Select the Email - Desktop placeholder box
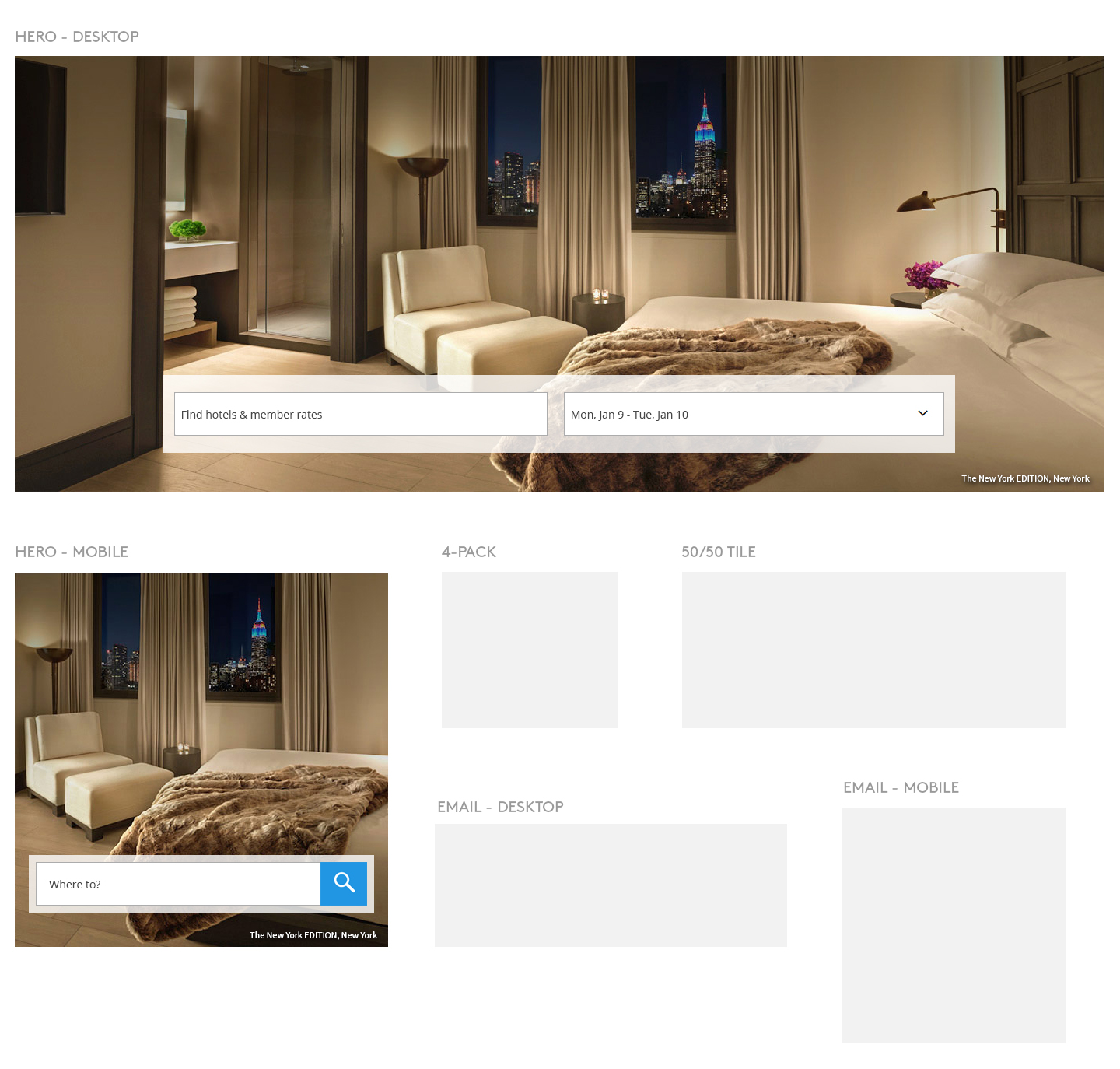Viewport: 1120px width, 1069px height. click(x=611, y=885)
